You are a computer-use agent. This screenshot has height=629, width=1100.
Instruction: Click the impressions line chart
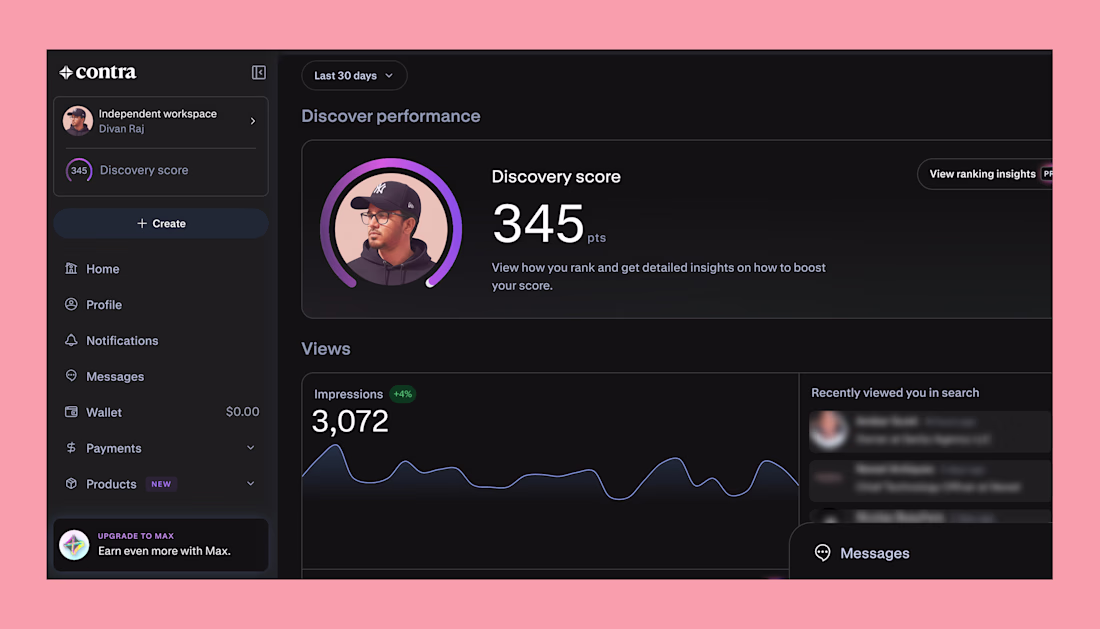[550, 473]
